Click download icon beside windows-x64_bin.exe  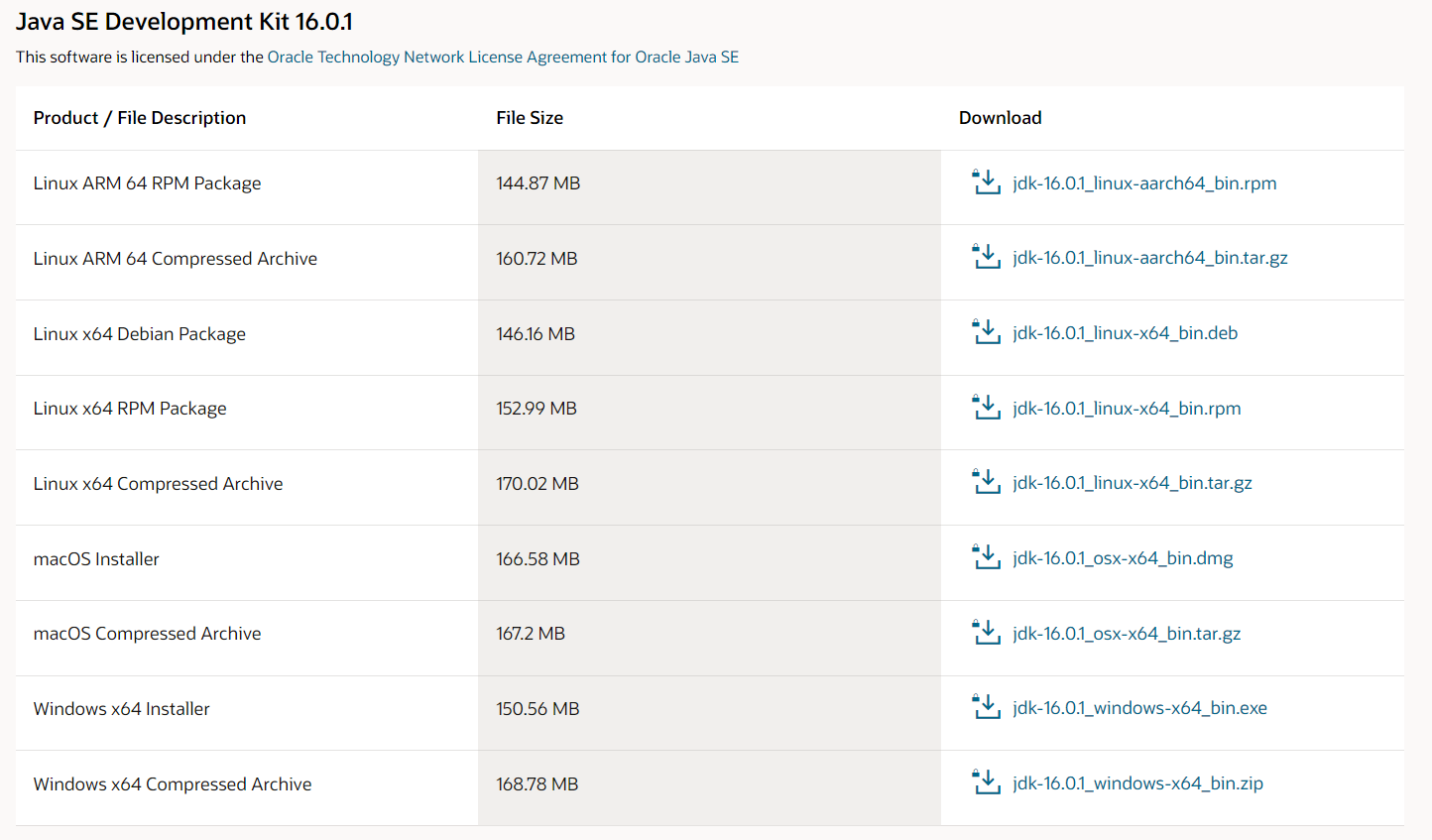(987, 707)
